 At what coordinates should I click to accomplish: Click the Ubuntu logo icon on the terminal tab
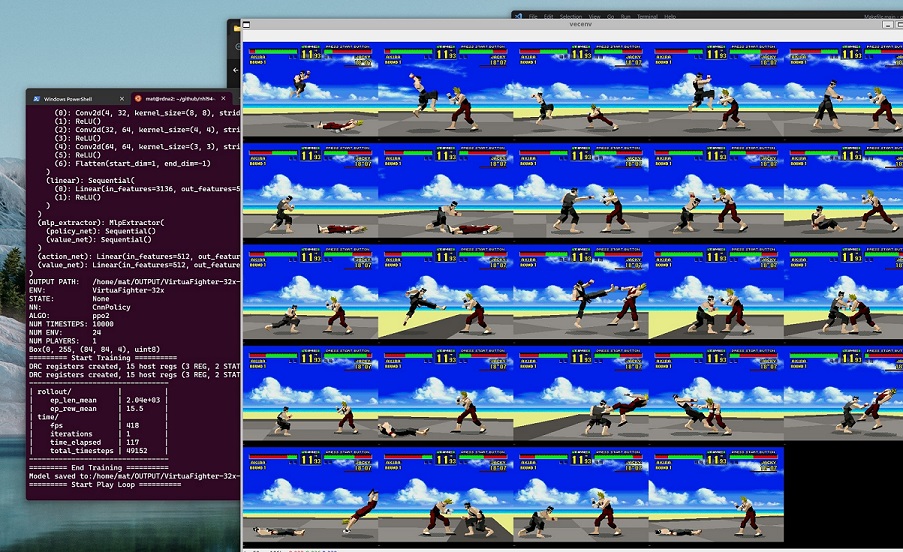coord(138,99)
